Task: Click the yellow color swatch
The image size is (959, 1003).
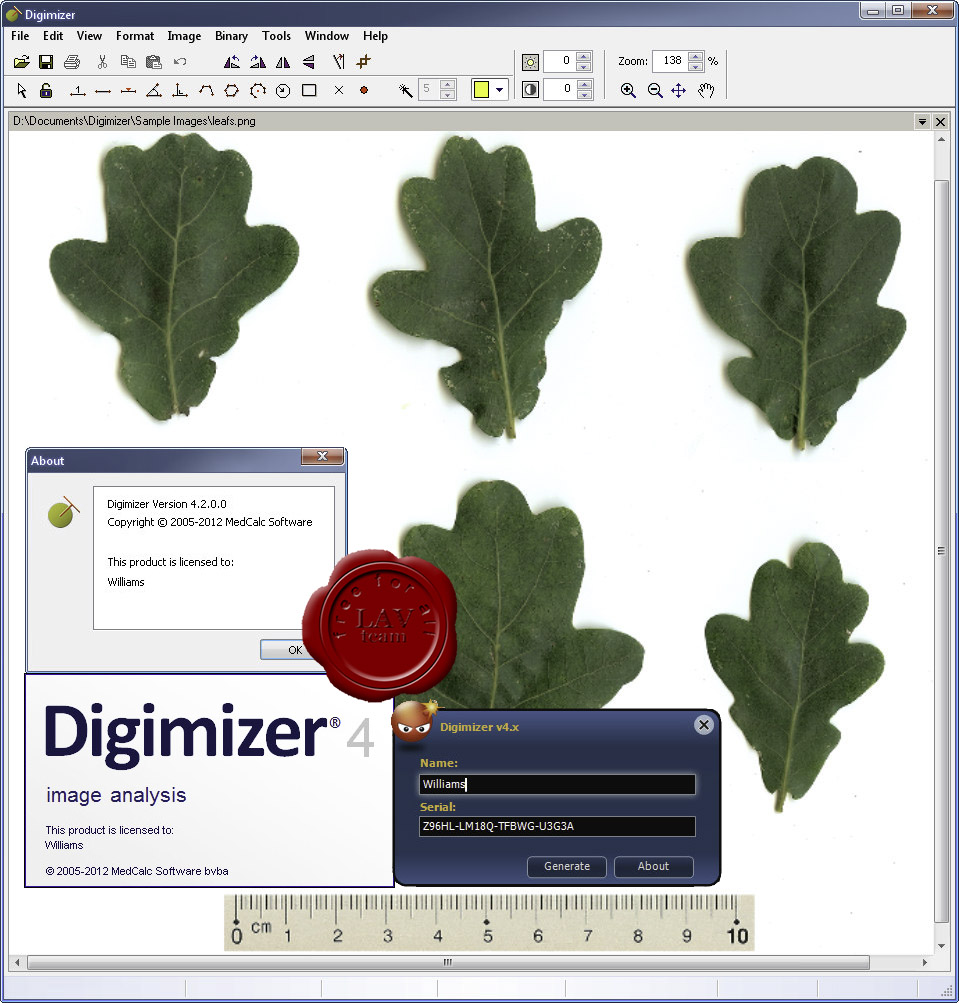Action: (482, 90)
